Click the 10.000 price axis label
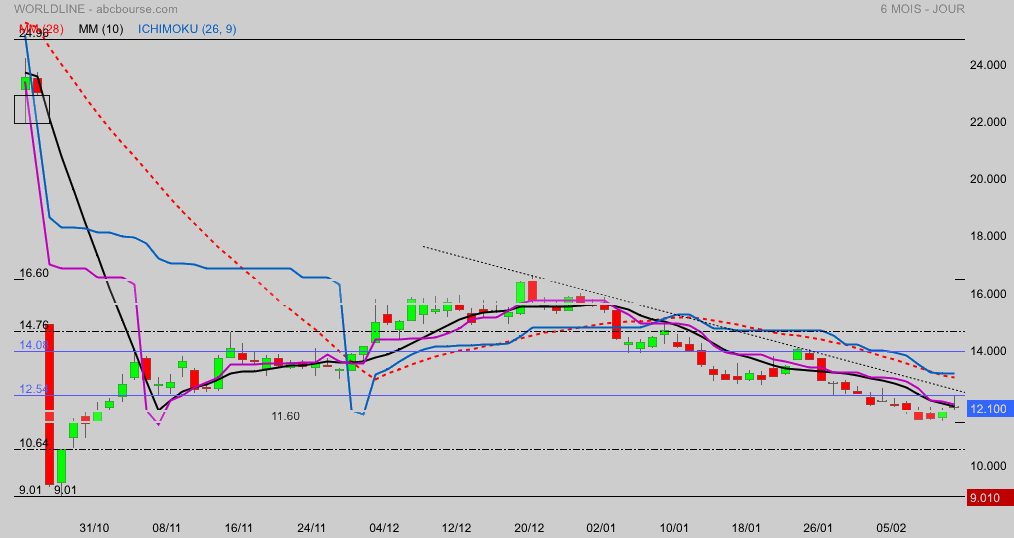This screenshot has width=1014, height=538. 988,466
